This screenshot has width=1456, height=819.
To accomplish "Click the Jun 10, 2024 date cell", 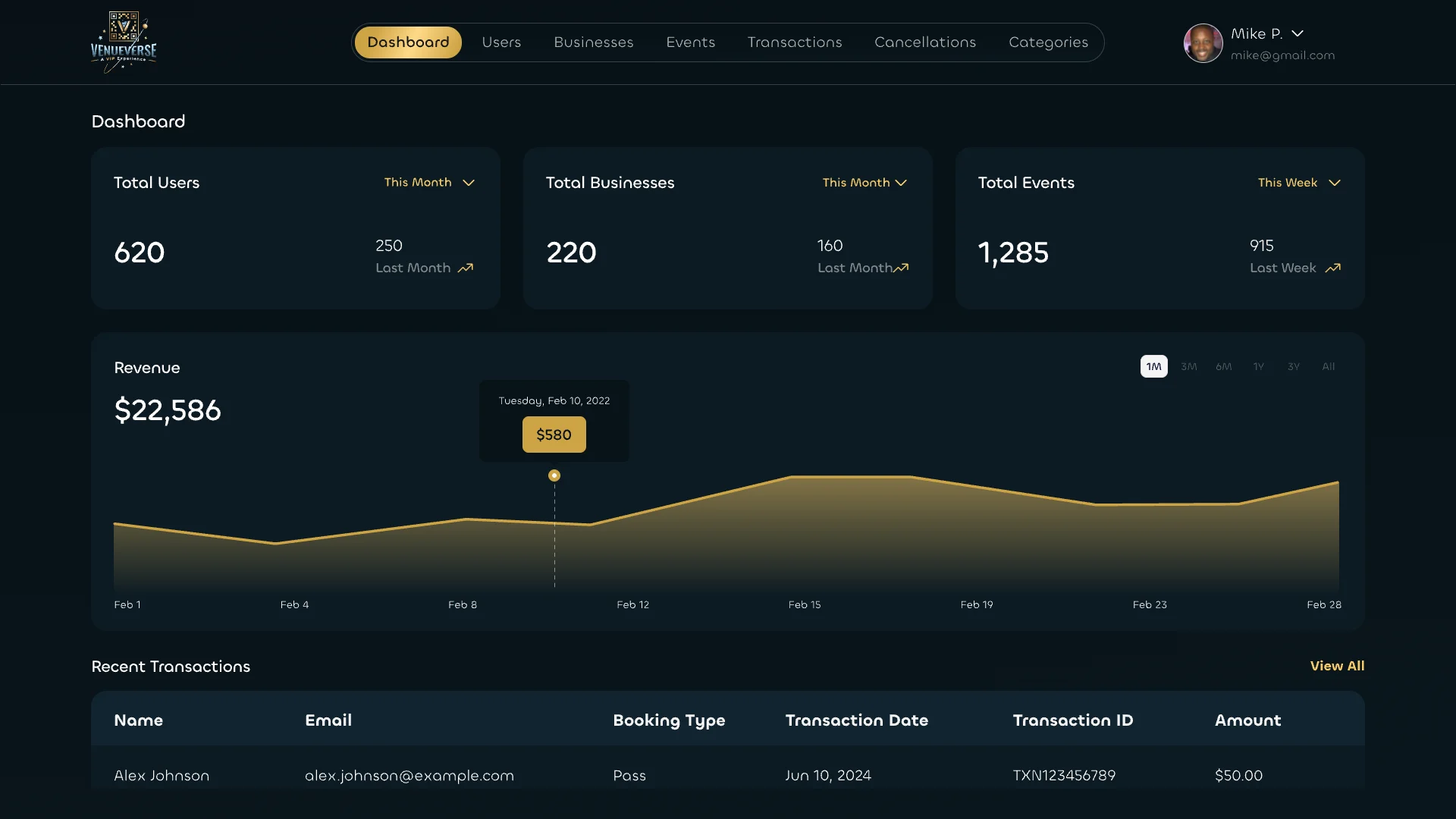I will pos(828,776).
